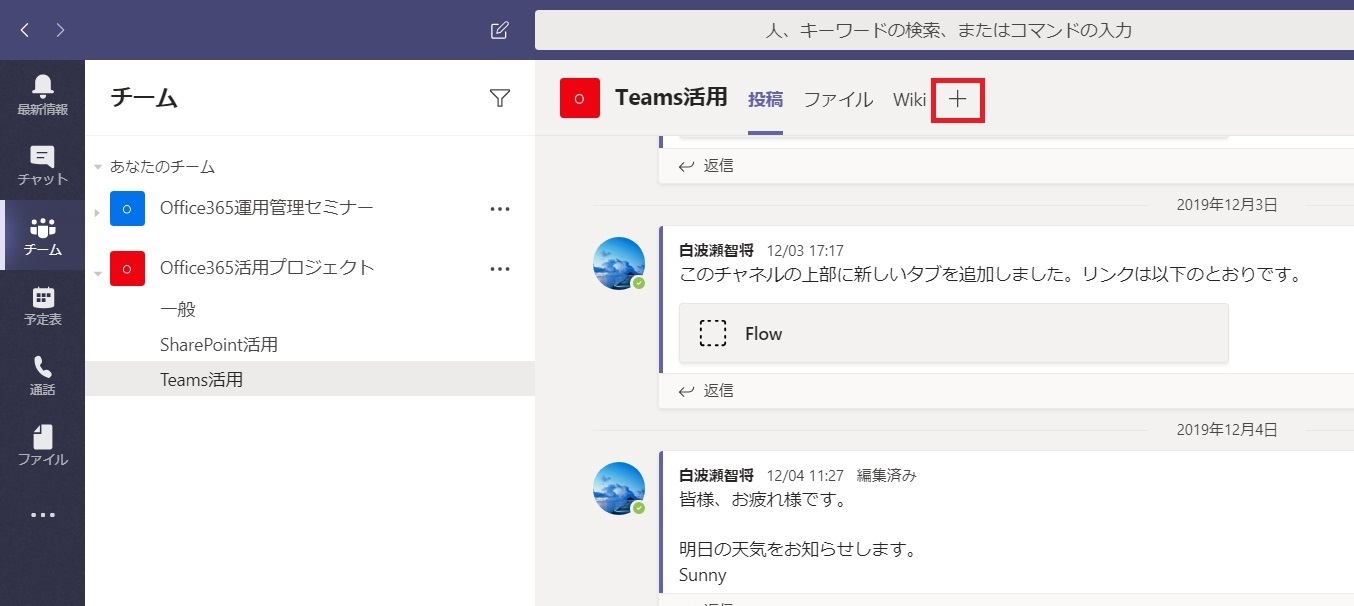The height and width of the screenshot is (606, 1354).
Task: Click 白波瀬智将 name on 12/04 post
Action: click(x=716, y=475)
